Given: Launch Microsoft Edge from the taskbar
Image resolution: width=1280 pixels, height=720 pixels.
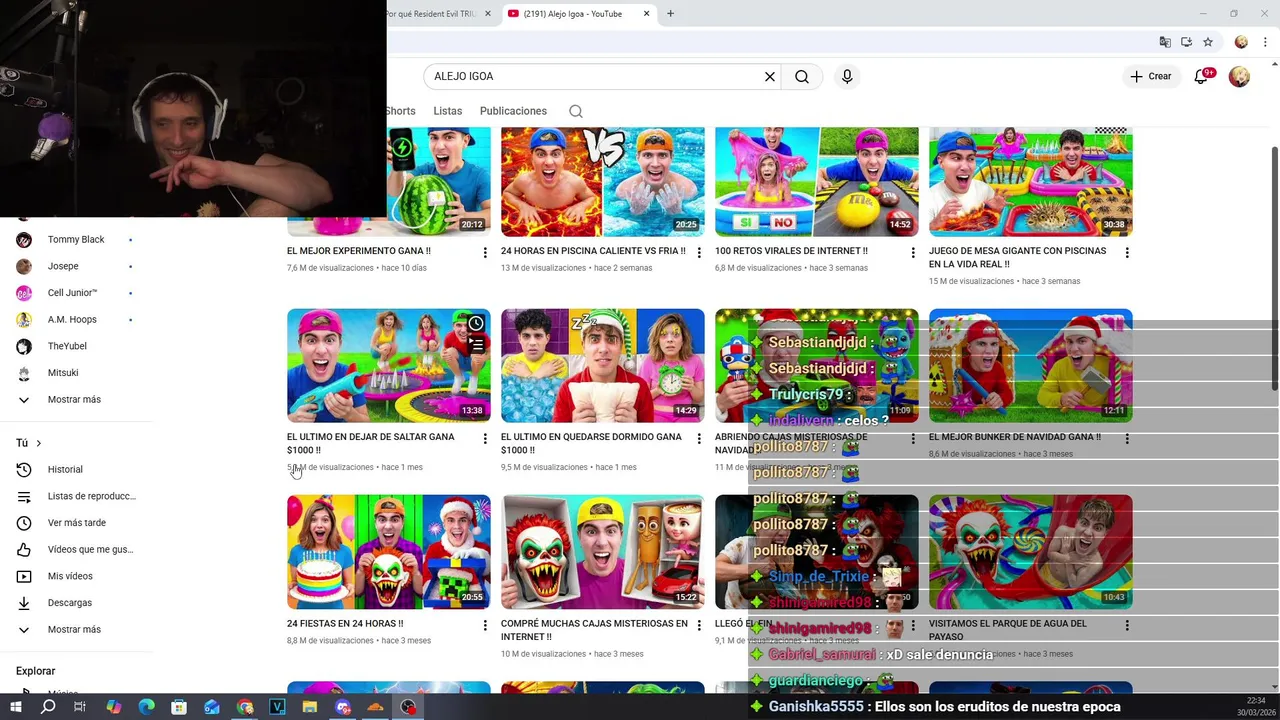Looking at the screenshot, I should (146, 707).
